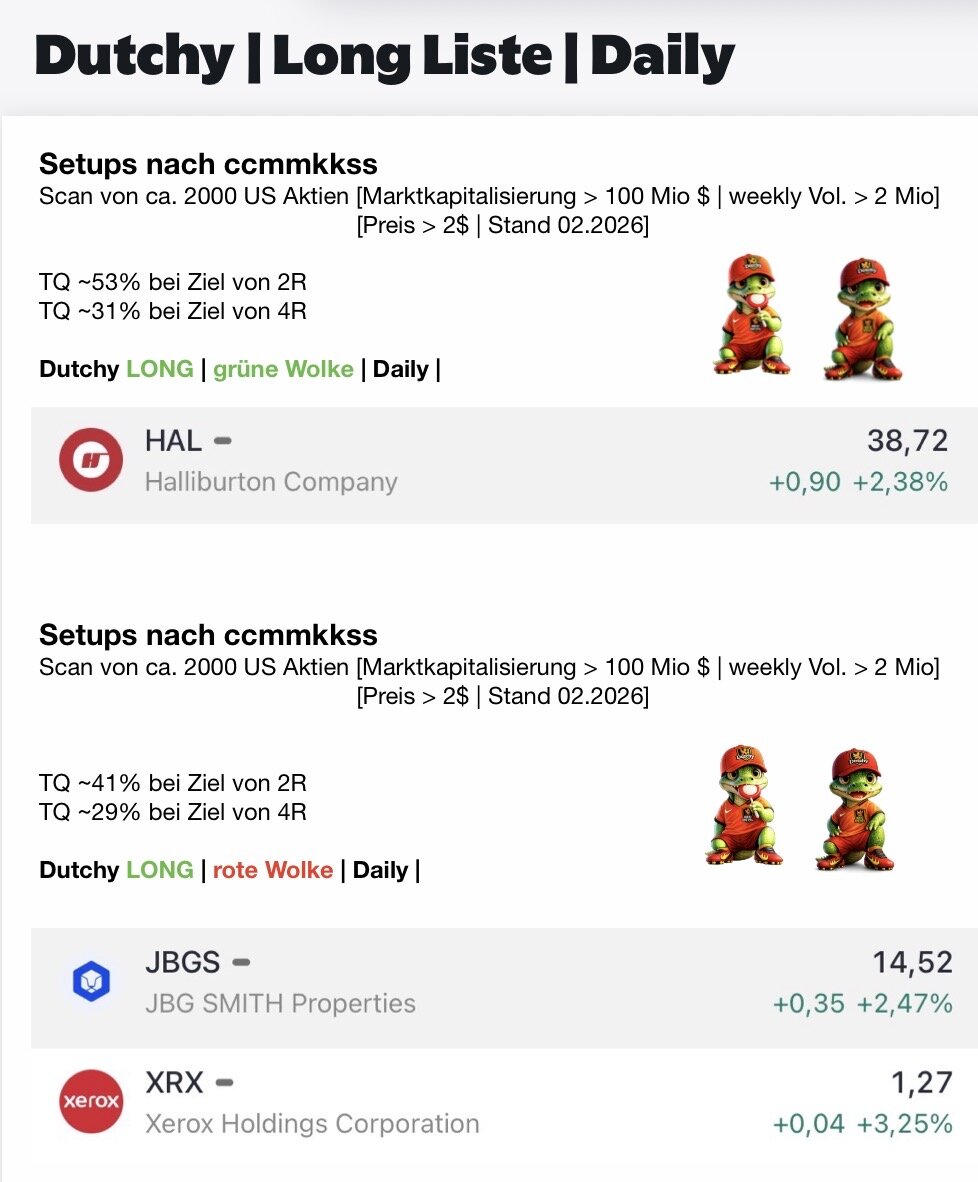Click the gray dash marker beside HAL
The width and height of the screenshot is (978, 1182).
[223, 440]
